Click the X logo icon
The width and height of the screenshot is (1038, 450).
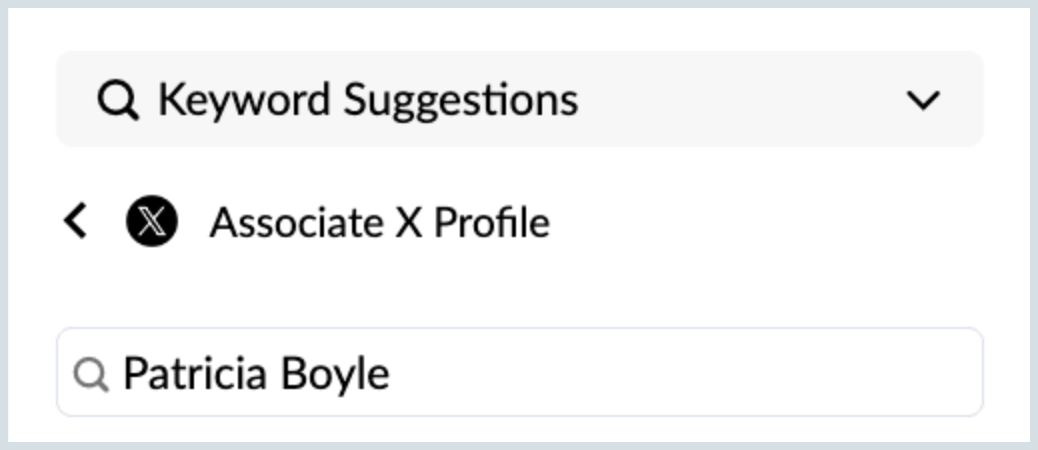coord(152,221)
